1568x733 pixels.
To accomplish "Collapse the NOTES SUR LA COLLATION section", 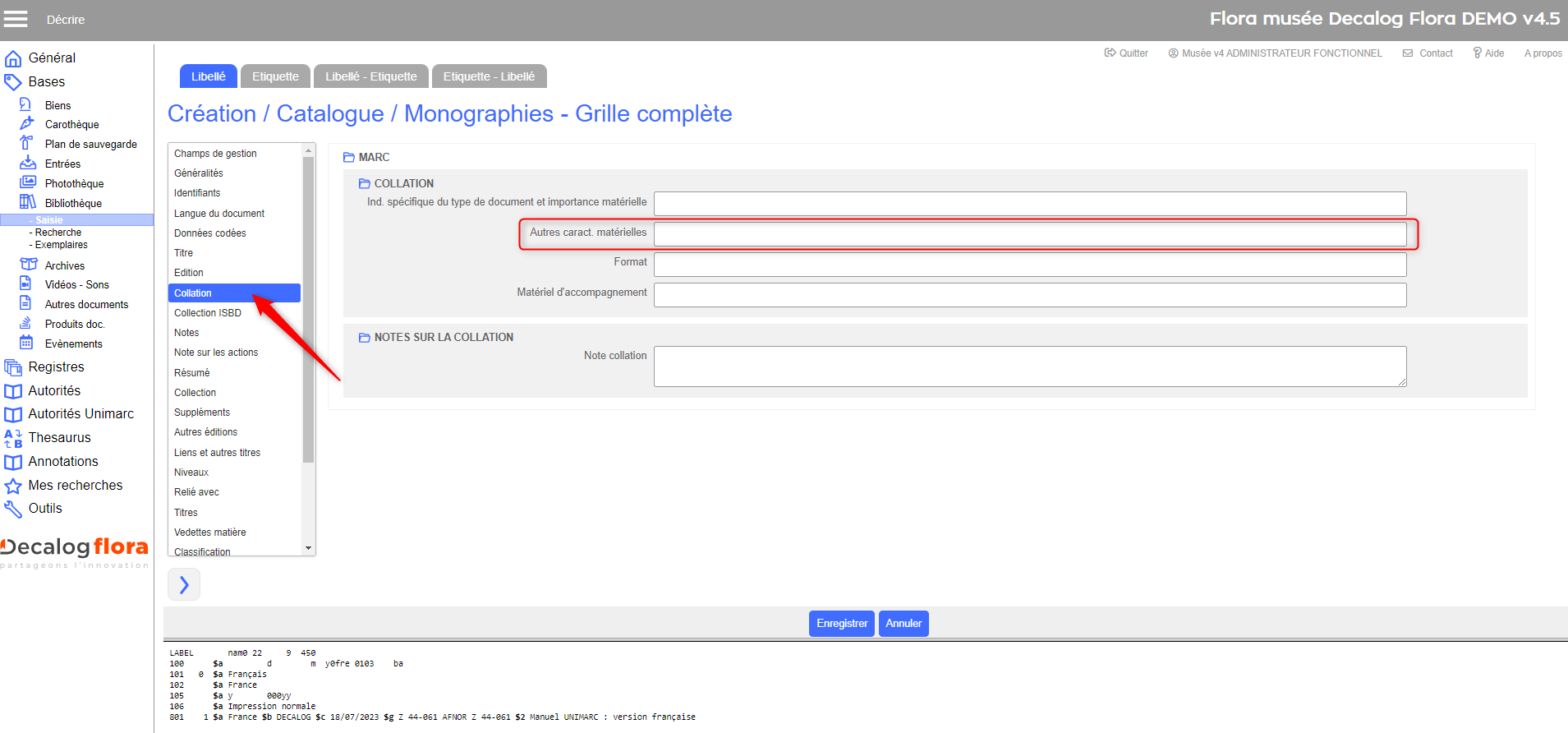I will pyautogui.click(x=365, y=337).
